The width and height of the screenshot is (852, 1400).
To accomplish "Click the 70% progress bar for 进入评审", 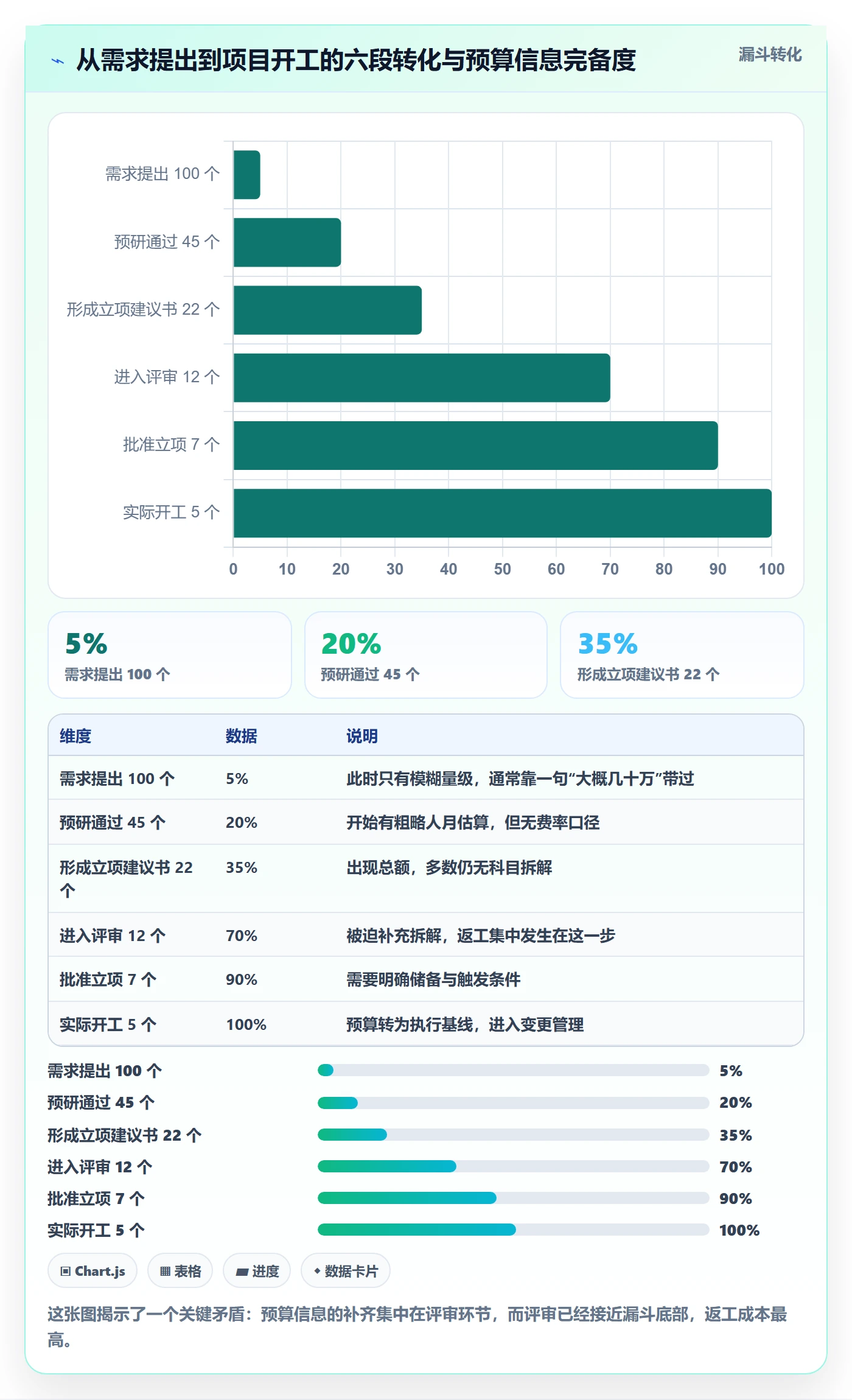I will click(x=513, y=1166).
